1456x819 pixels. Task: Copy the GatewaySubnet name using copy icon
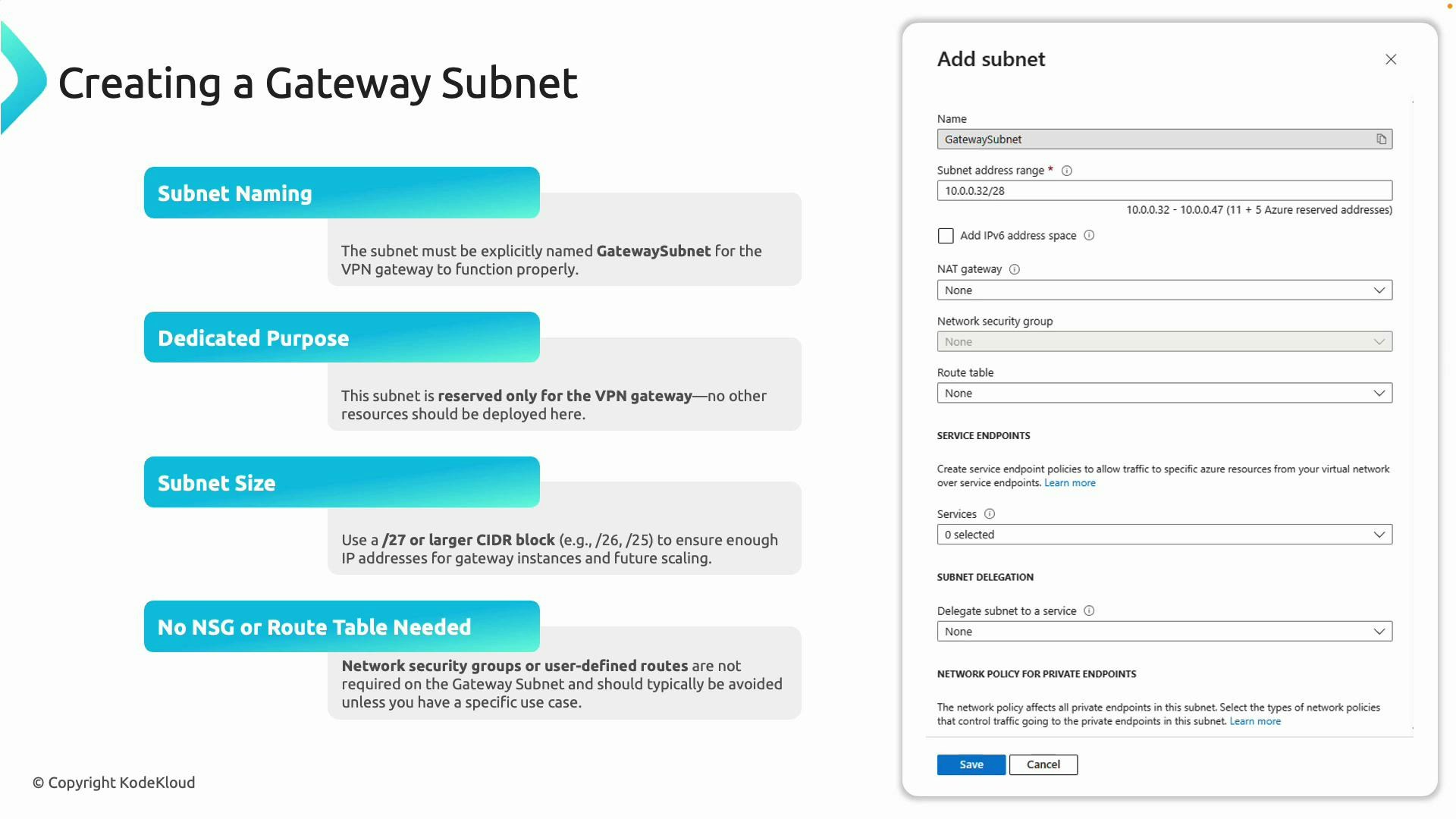[1382, 139]
